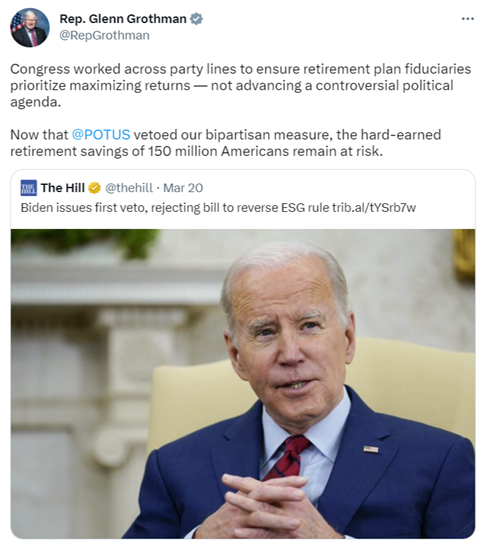Click the gold verified badge next to The Hill
This screenshot has height=550, width=486.
(x=94, y=188)
